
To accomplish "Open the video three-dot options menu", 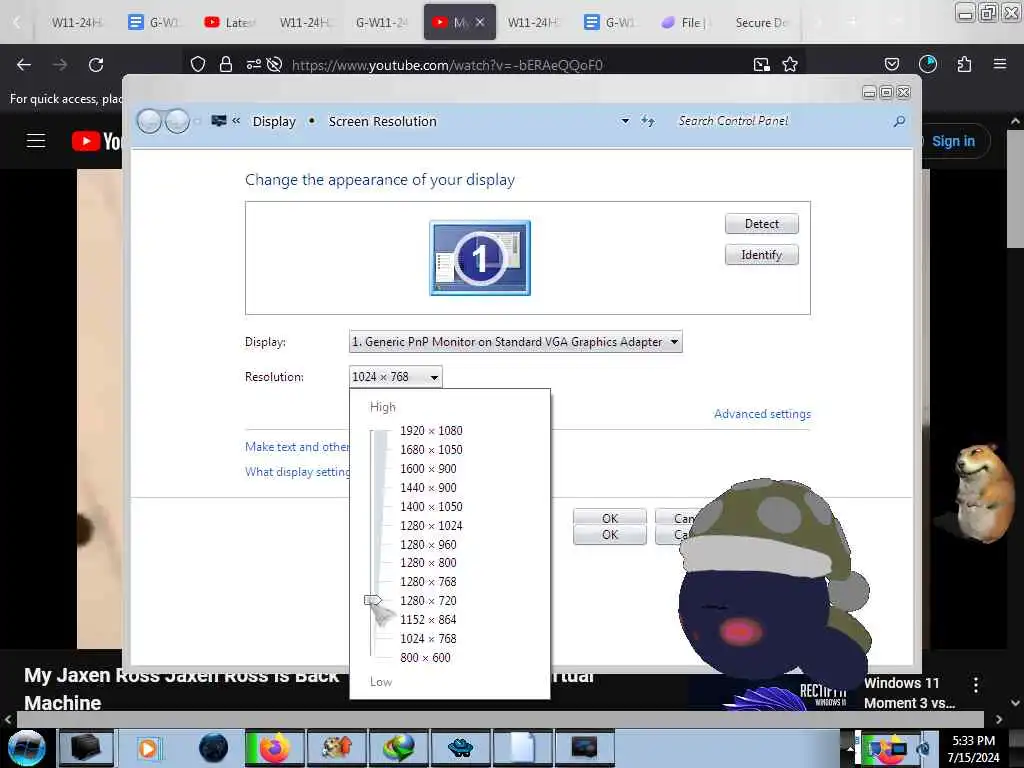I will (x=976, y=685).
